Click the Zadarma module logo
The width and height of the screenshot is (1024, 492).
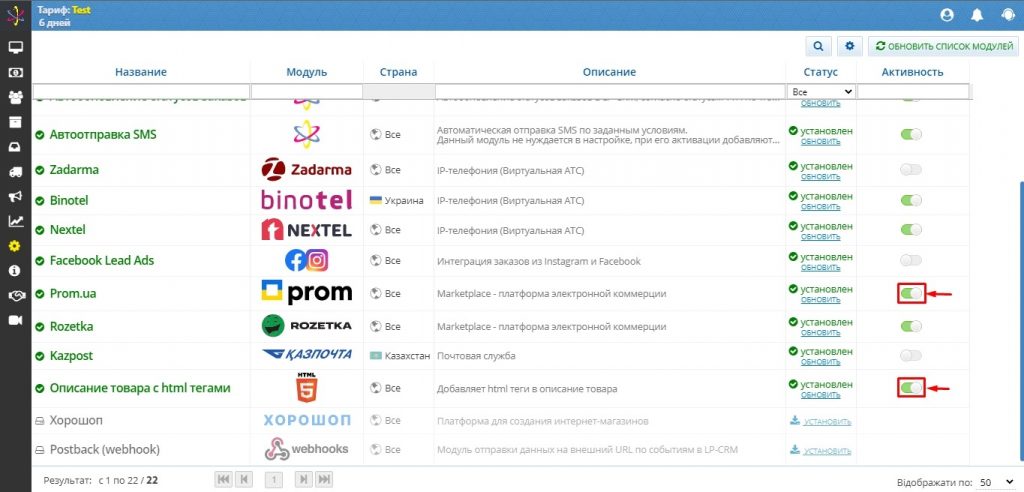[306, 170]
